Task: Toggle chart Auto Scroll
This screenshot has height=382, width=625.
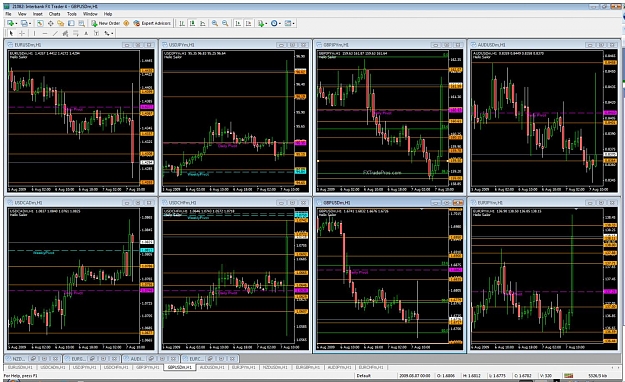Action: point(238,23)
